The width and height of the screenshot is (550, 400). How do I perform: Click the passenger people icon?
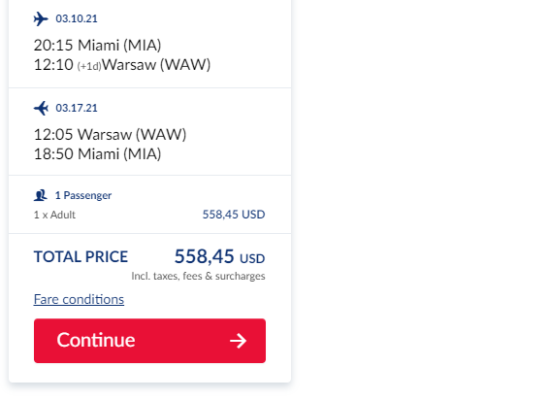pos(40,195)
